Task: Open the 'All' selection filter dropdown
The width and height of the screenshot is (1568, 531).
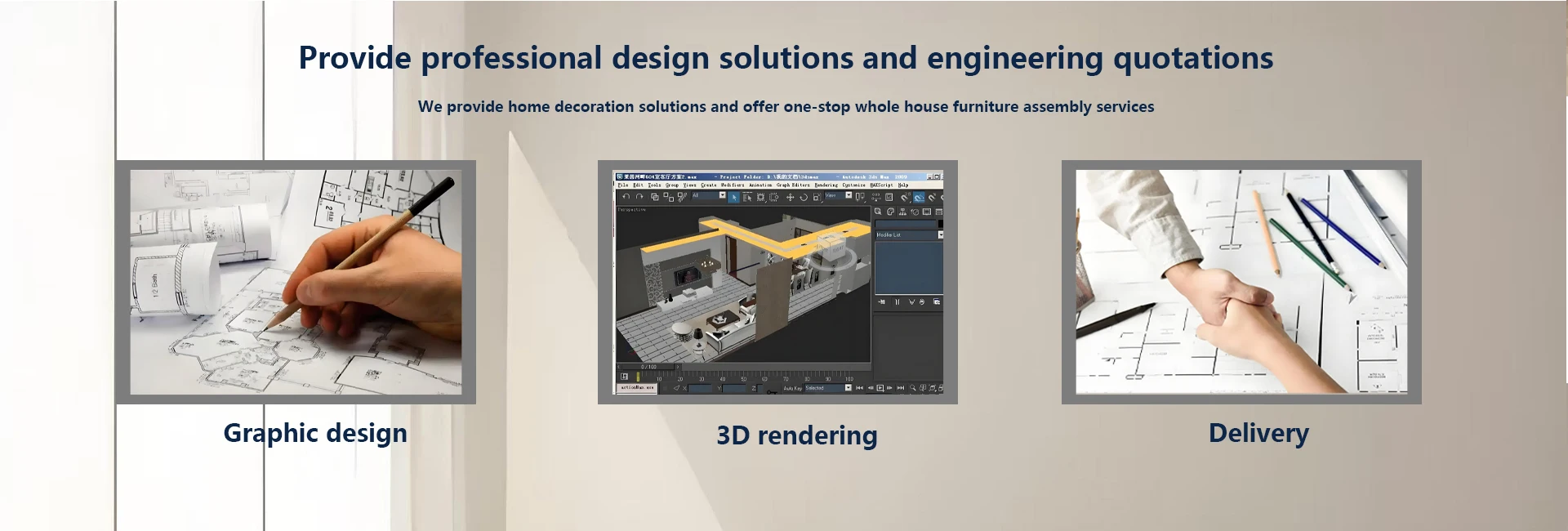Action: click(722, 196)
